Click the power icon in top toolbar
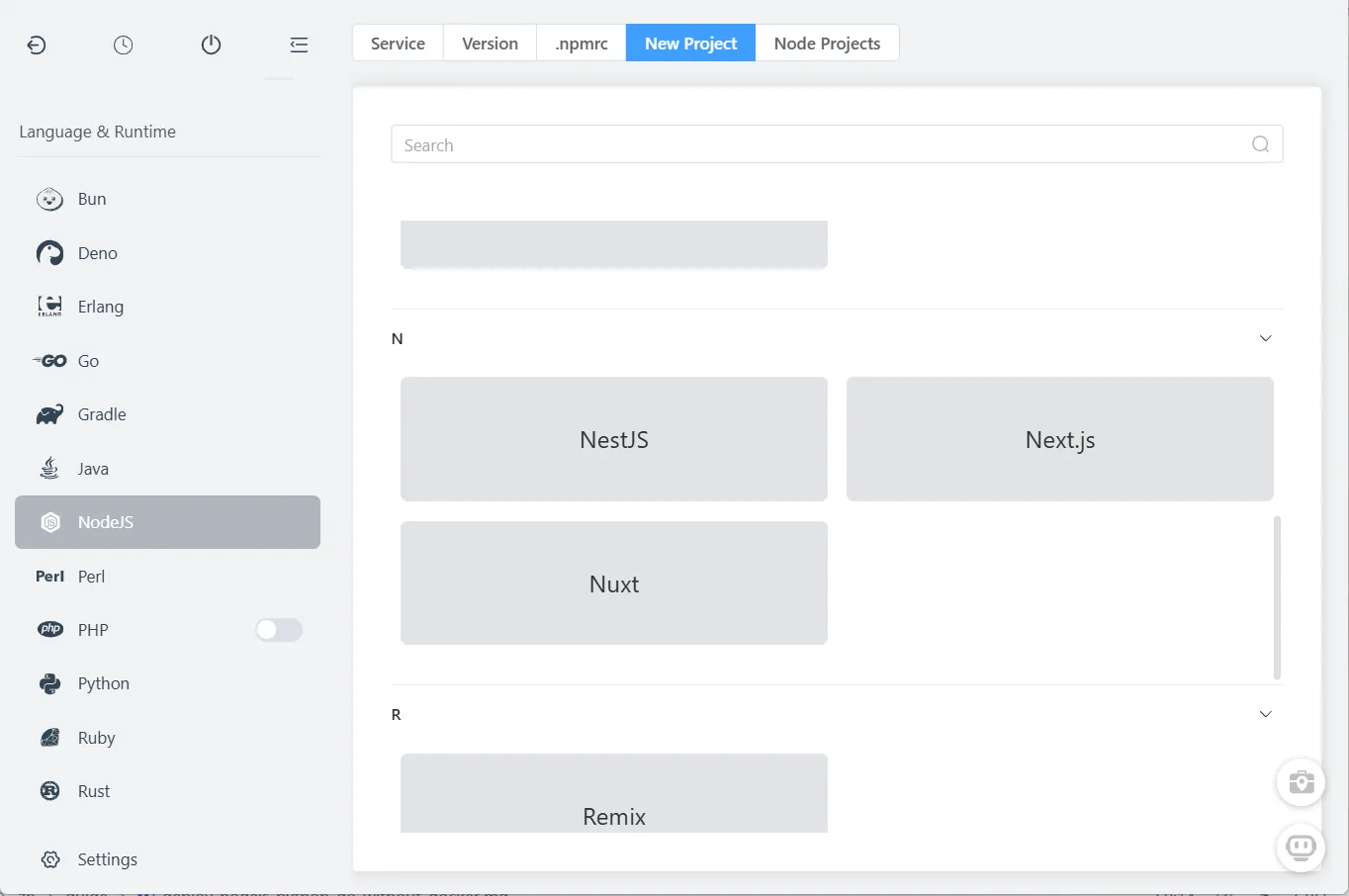1349x896 pixels. pyautogui.click(x=211, y=45)
